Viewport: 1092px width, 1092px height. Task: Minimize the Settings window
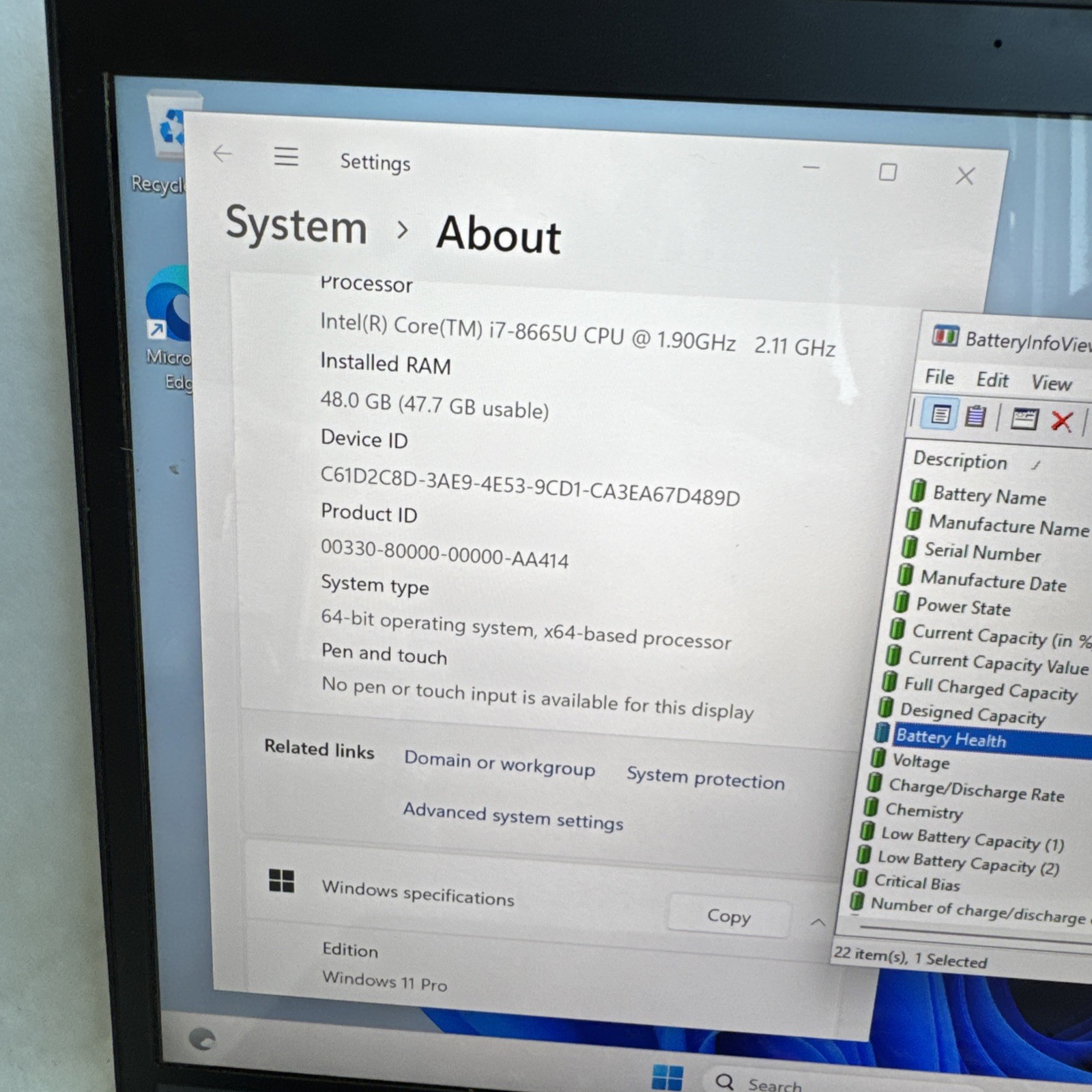811,167
